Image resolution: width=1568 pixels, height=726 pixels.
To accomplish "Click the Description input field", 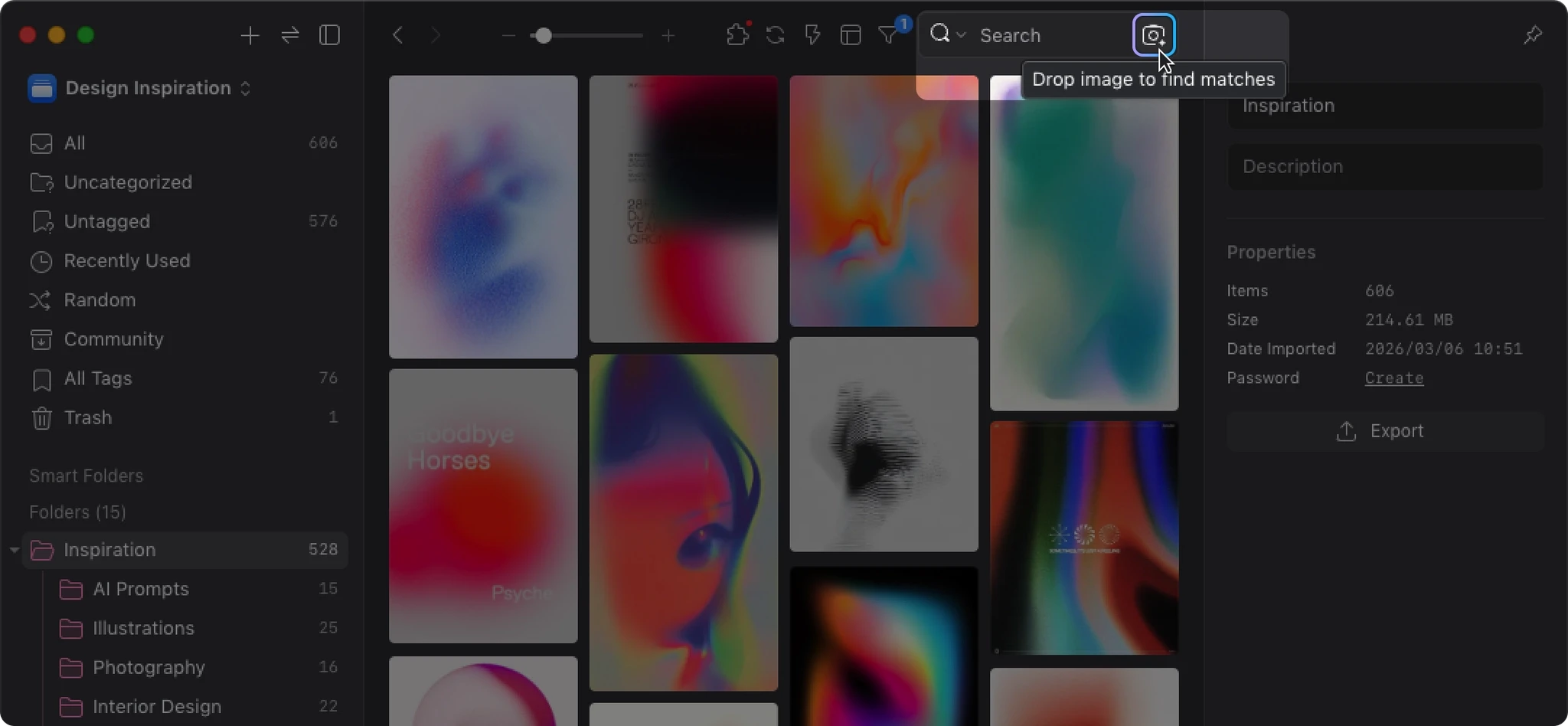I will pyautogui.click(x=1384, y=167).
